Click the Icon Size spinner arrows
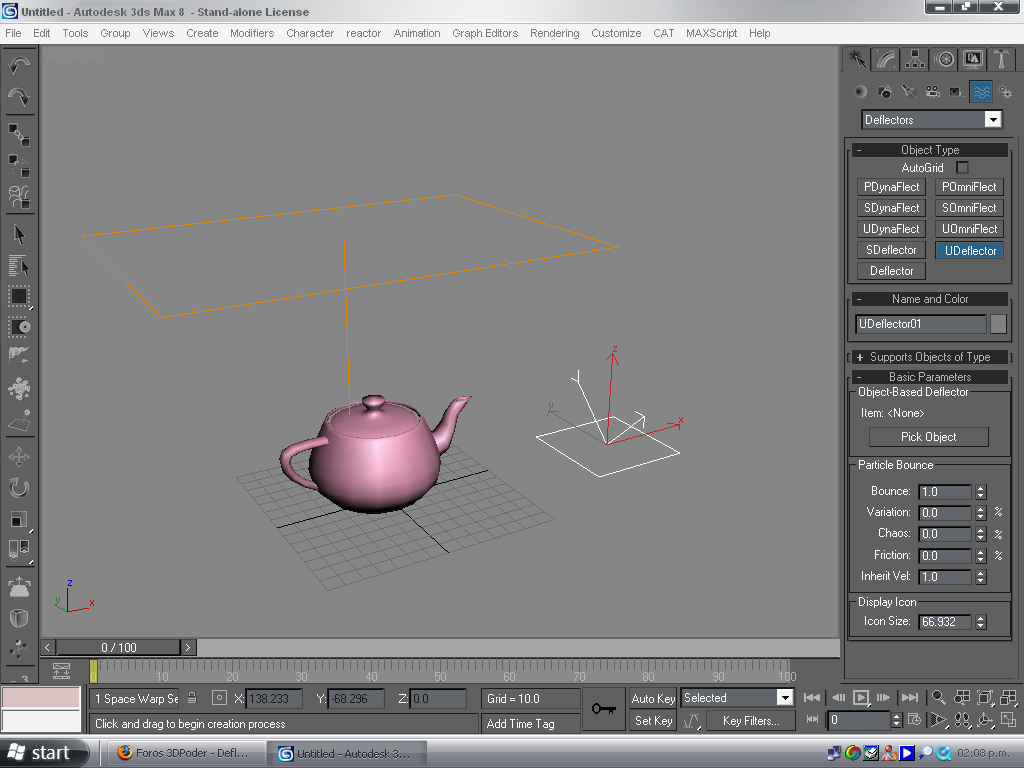This screenshot has height=768, width=1024. pos(980,622)
